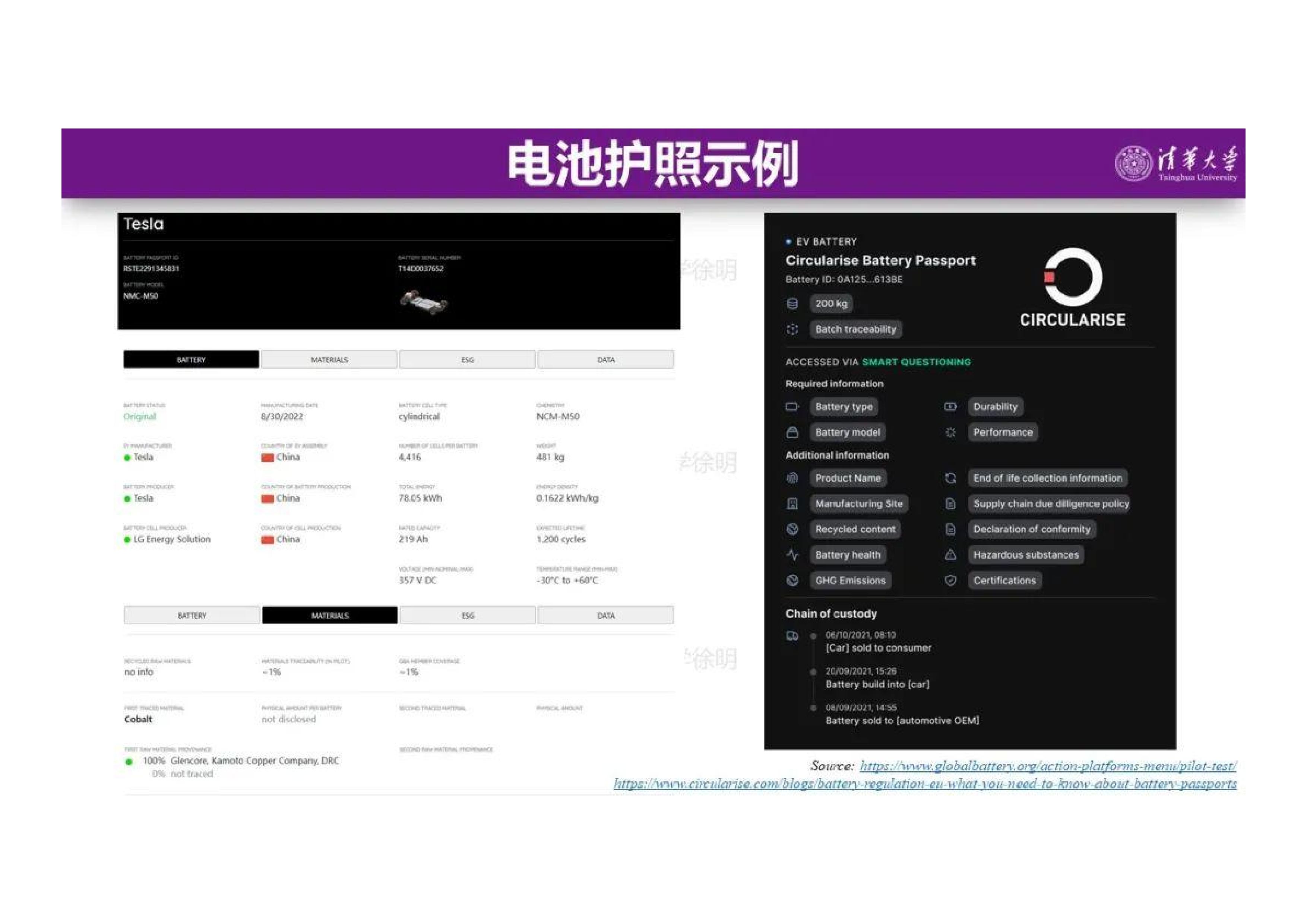The image size is (1307, 924).
Task: Open the globalbattery.org pilot-test source link
Action: tap(1047, 766)
